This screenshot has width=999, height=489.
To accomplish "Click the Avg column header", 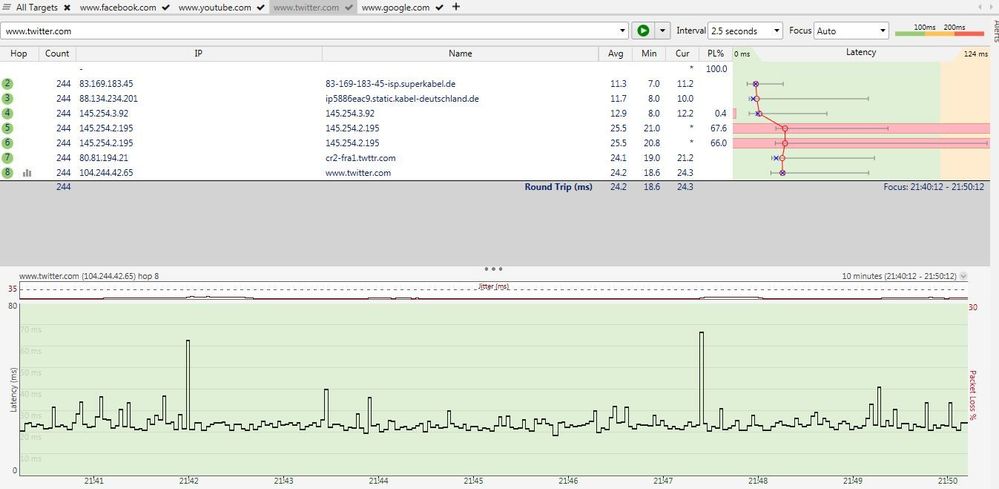I will coord(615,53).
